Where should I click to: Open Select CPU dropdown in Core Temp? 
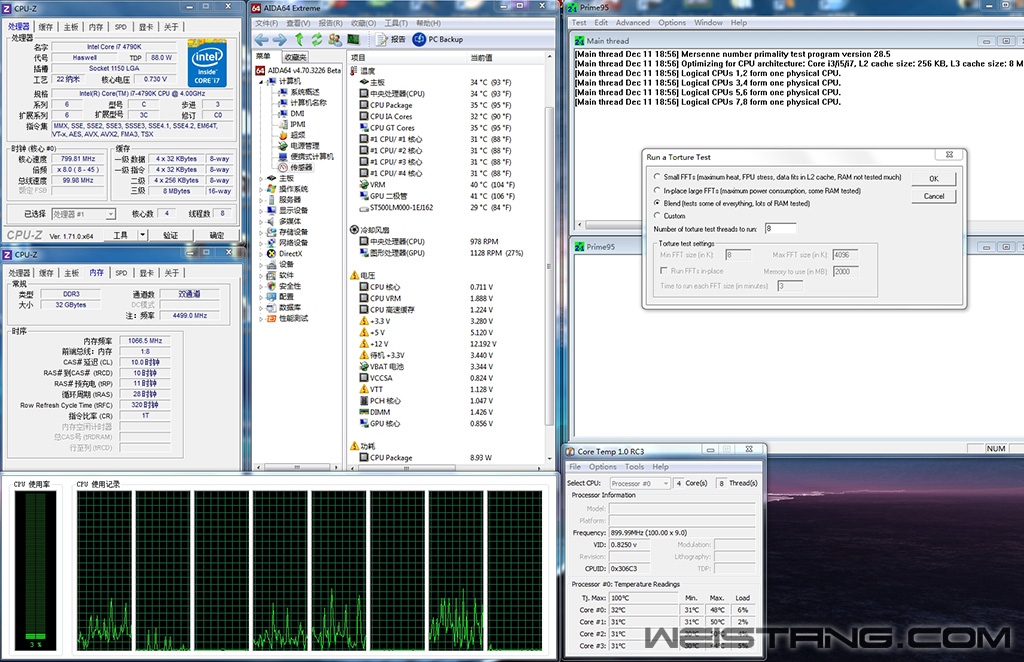[639, 483]
